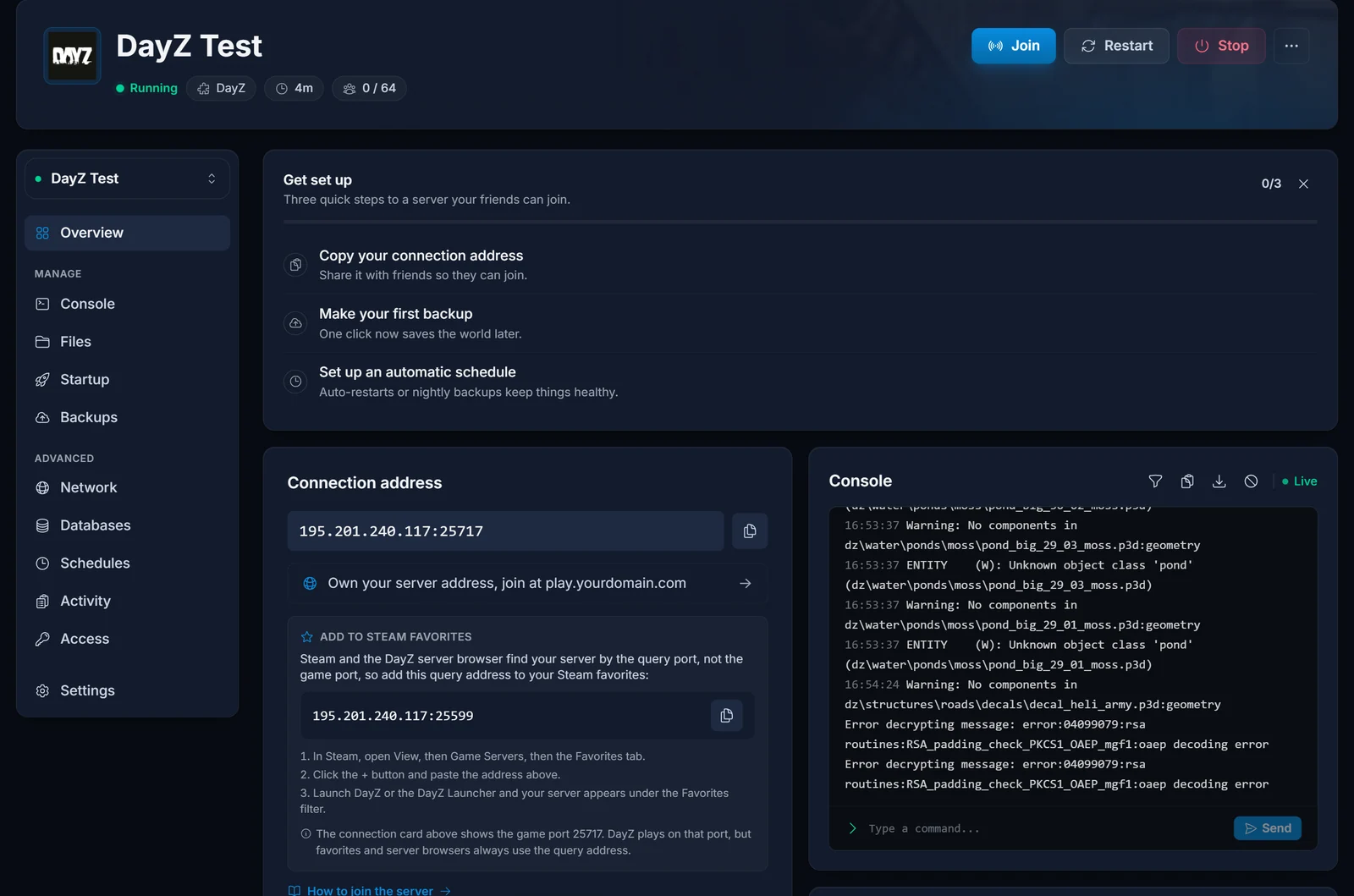This screenshot has height=896, width=1354.
Task: Click the Schedules clock icon in sidebar
Action: click(42, 563)
